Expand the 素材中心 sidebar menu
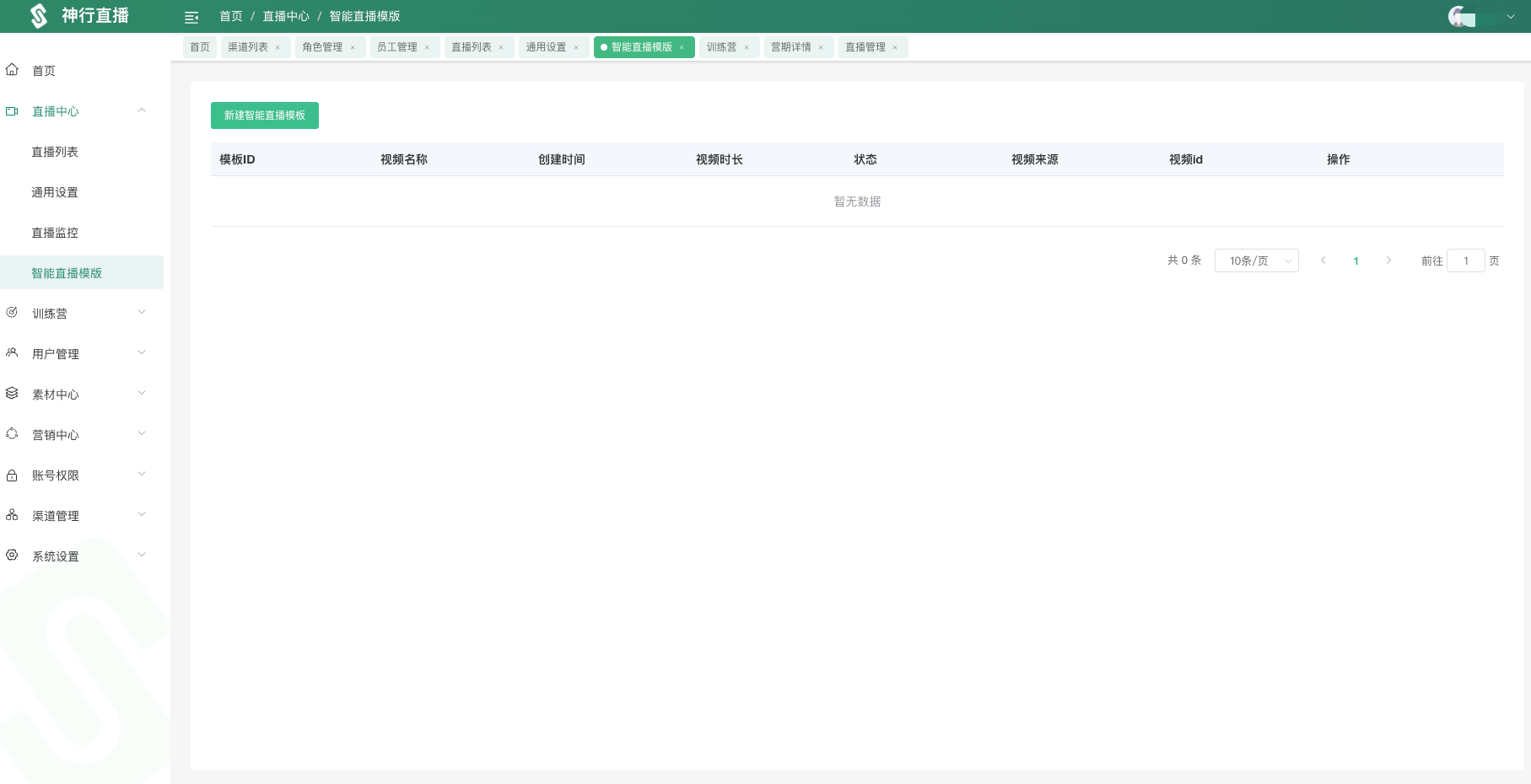 tap(142, 394)
